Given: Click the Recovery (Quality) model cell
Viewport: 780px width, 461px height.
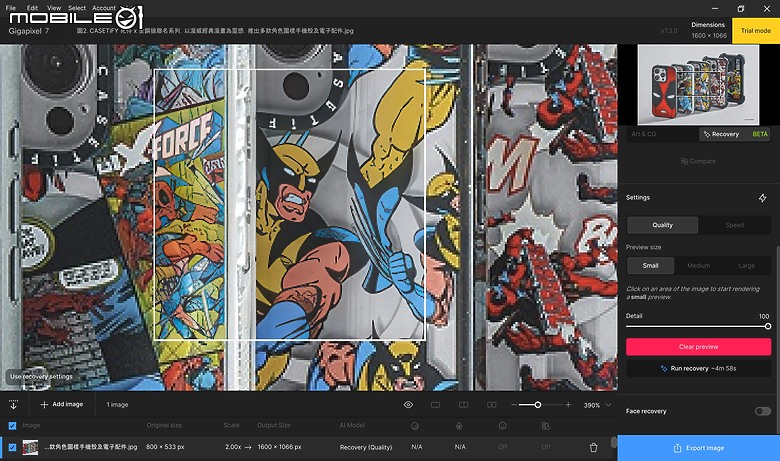Looking at the screenshot, I should (366, 448).
